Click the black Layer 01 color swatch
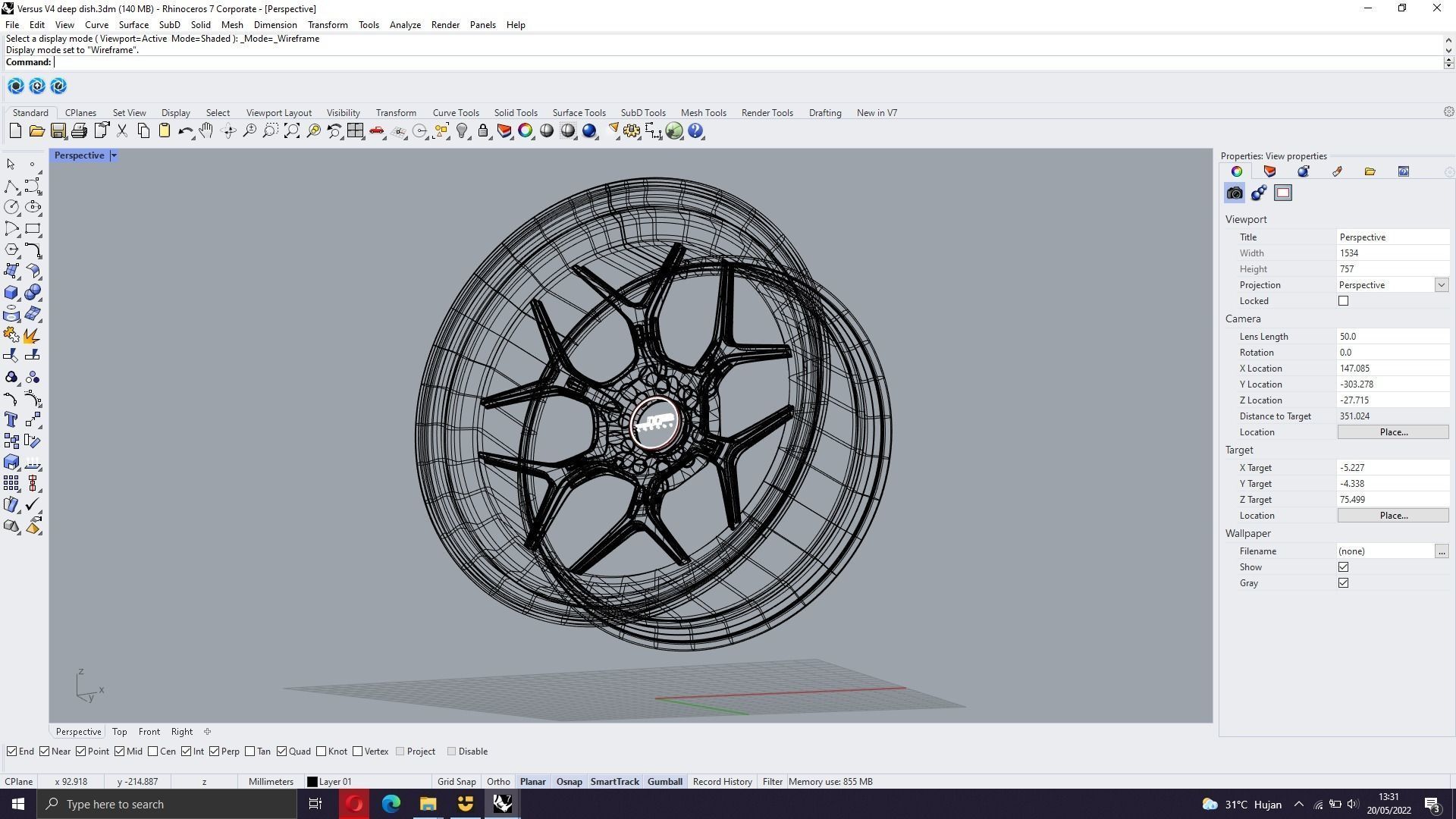 pos(312,782)
